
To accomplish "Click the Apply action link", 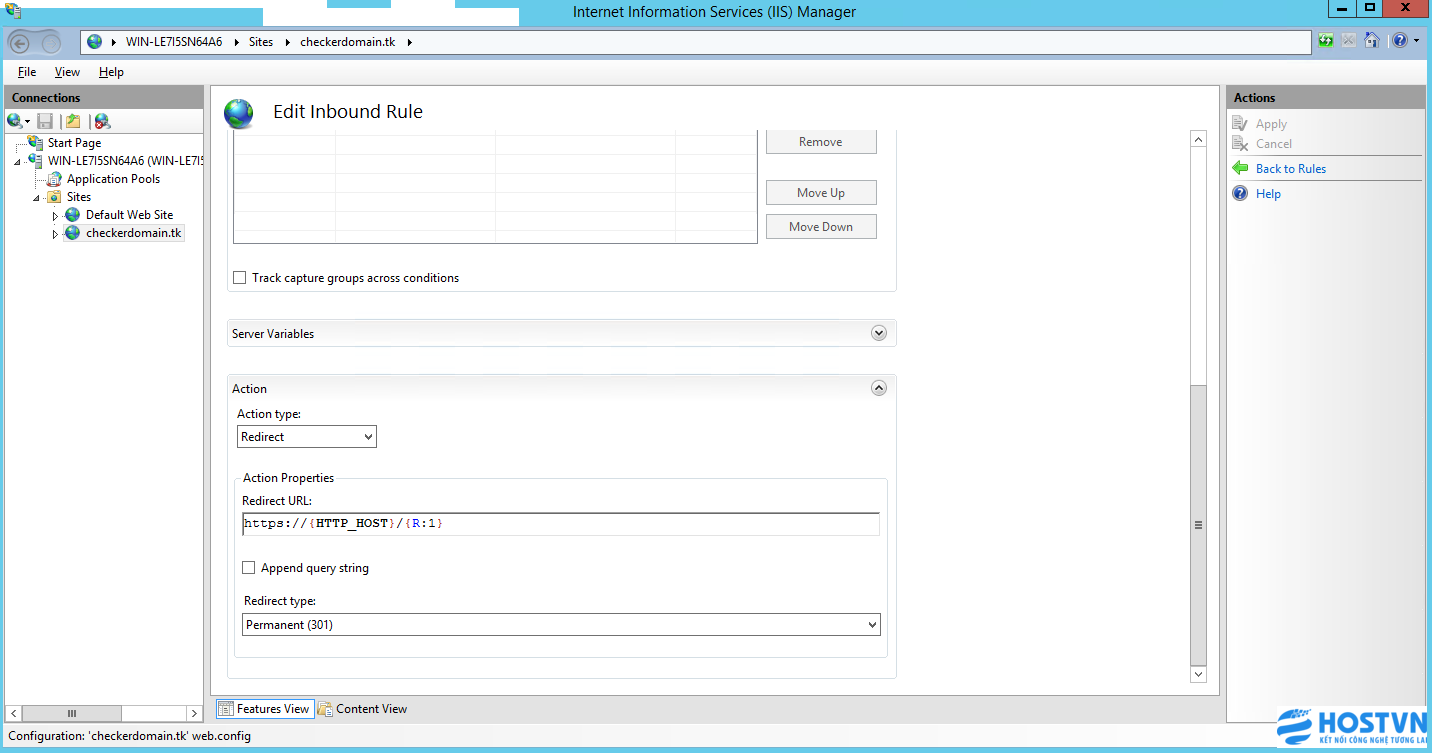I will [1271, 124].
